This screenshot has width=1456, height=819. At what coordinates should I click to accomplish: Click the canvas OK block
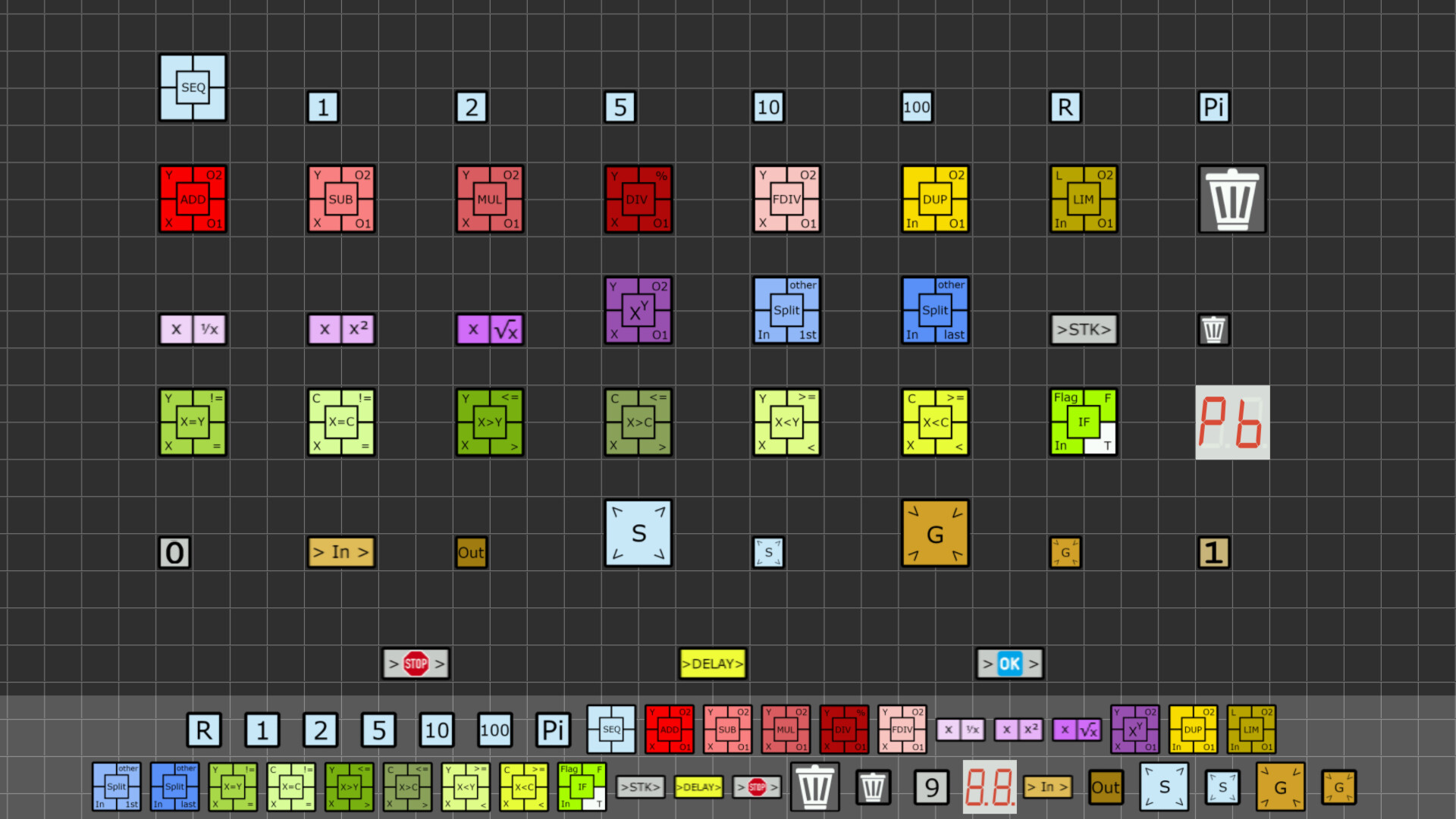click(x=1009, y=664)
